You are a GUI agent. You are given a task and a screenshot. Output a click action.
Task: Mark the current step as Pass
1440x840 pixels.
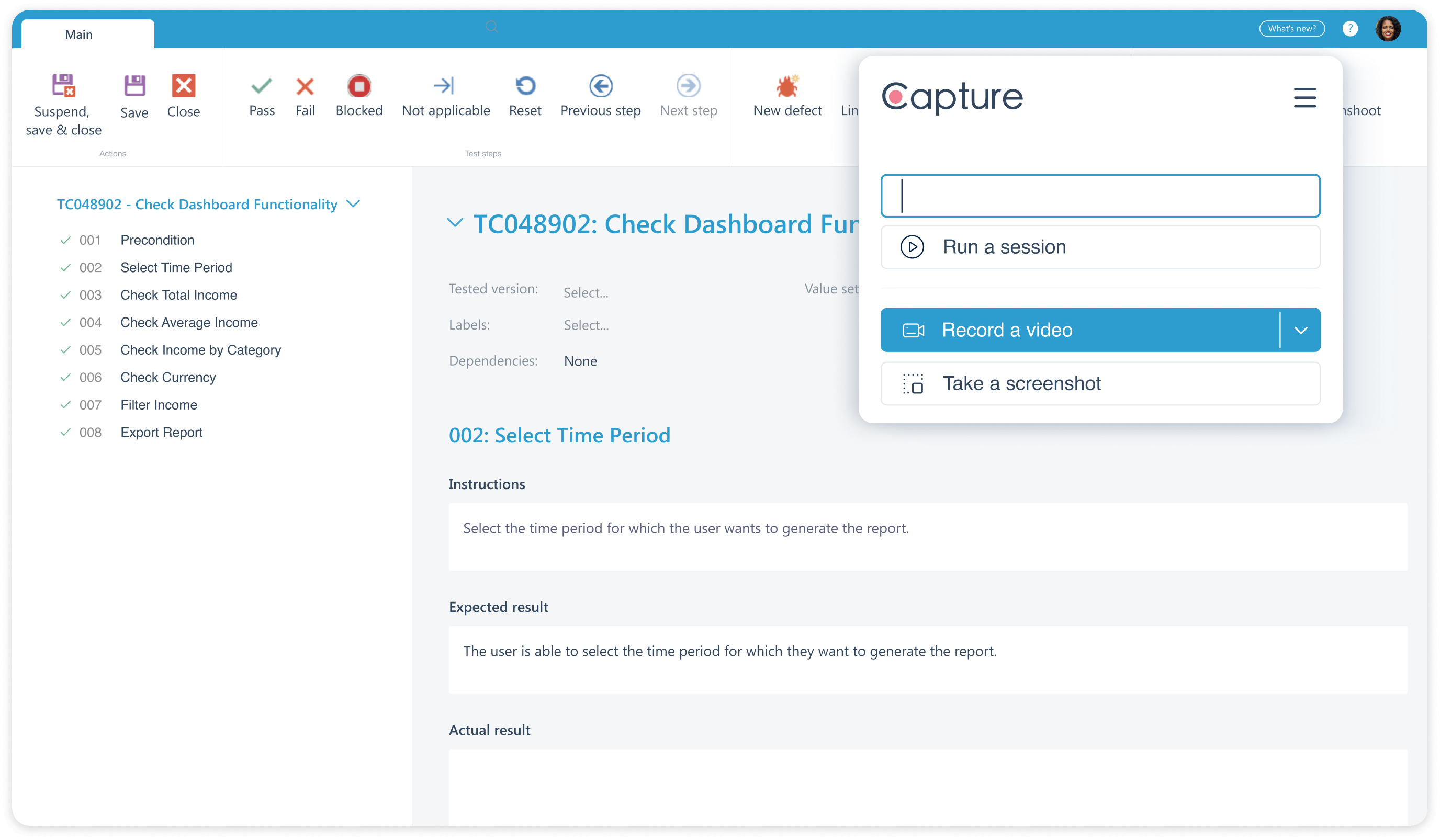tap(261, 95)
